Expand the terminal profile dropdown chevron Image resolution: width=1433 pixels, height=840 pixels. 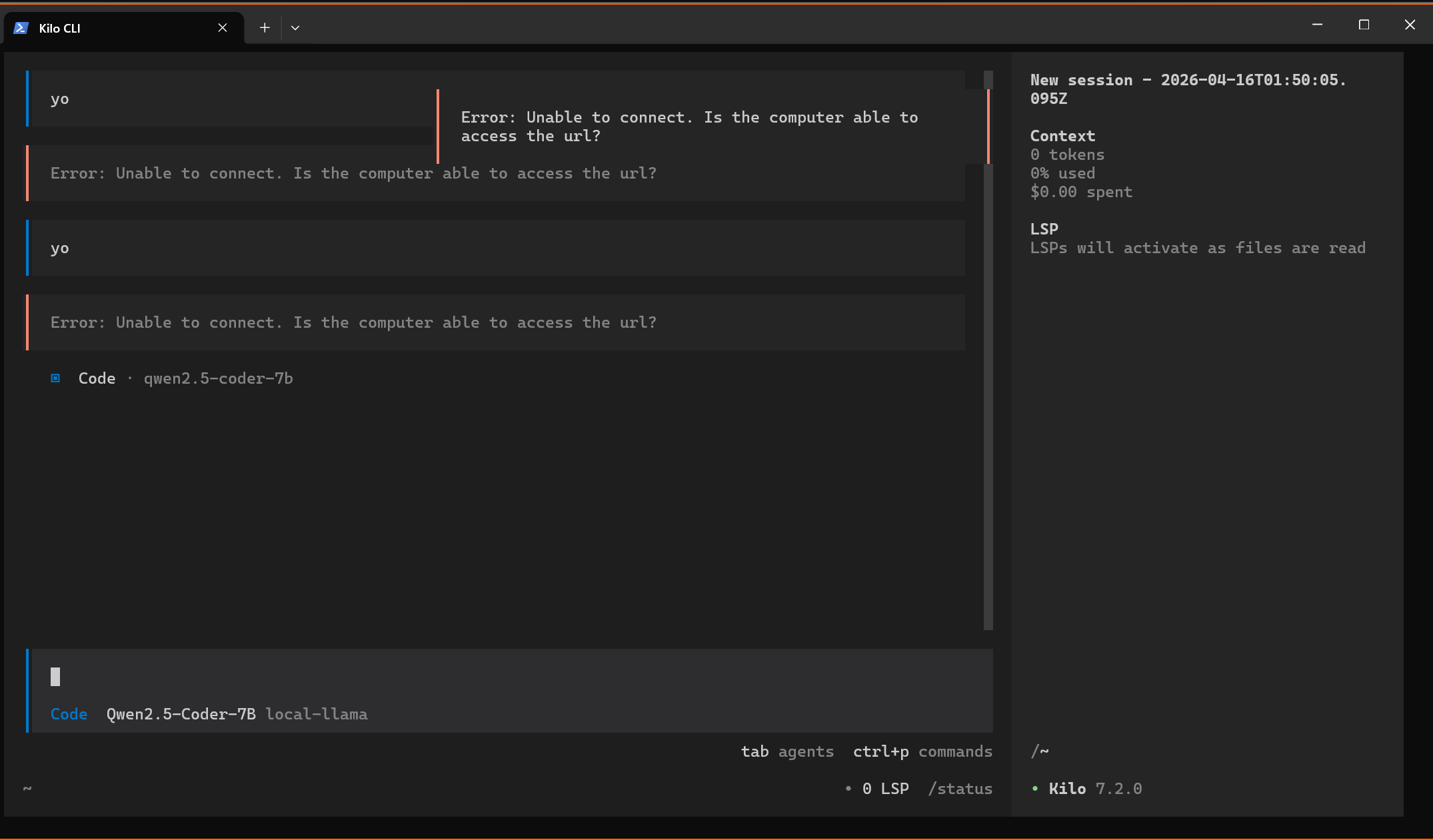(x=295, y=28)
